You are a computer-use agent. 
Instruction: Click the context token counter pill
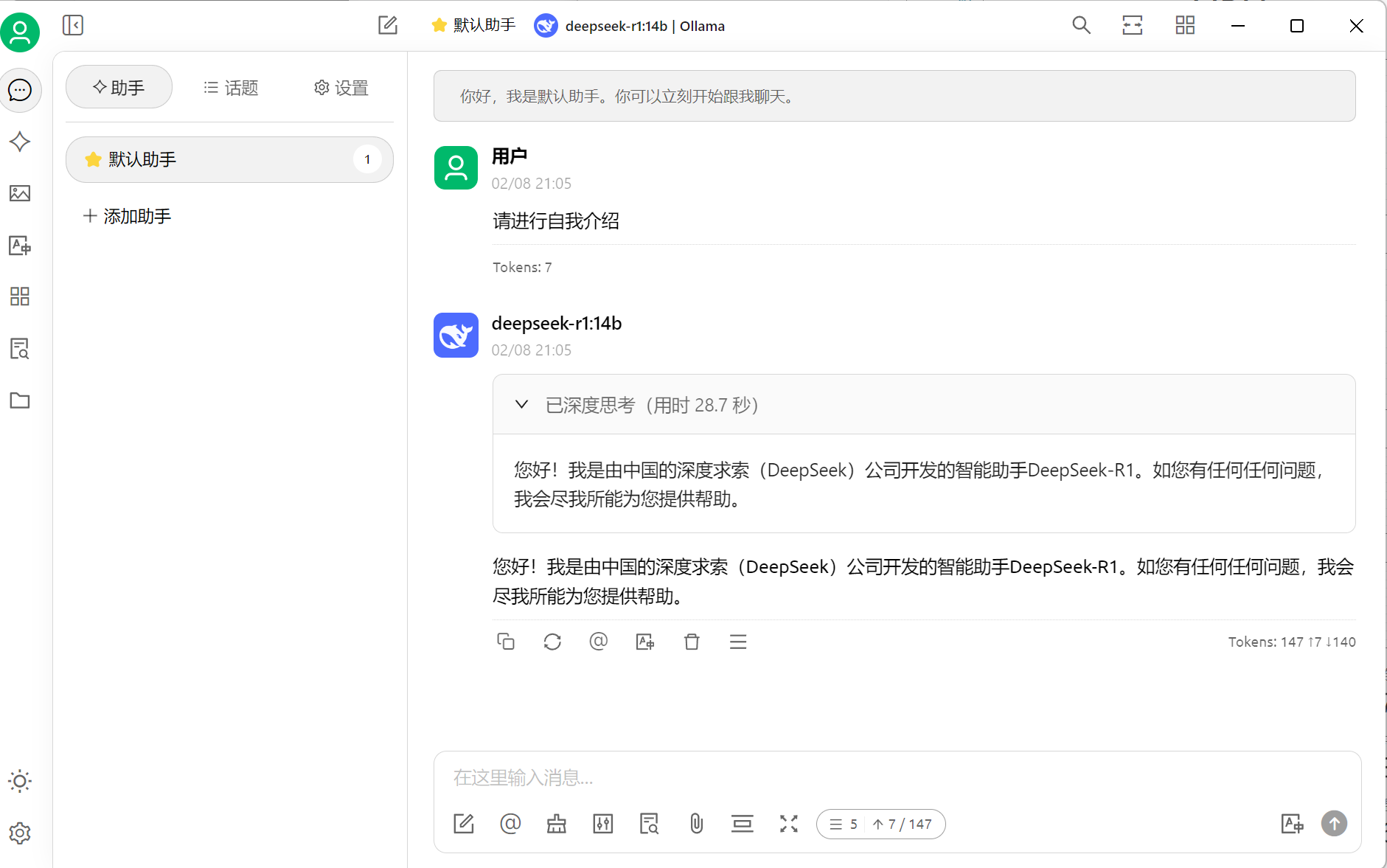pos(880,824)
